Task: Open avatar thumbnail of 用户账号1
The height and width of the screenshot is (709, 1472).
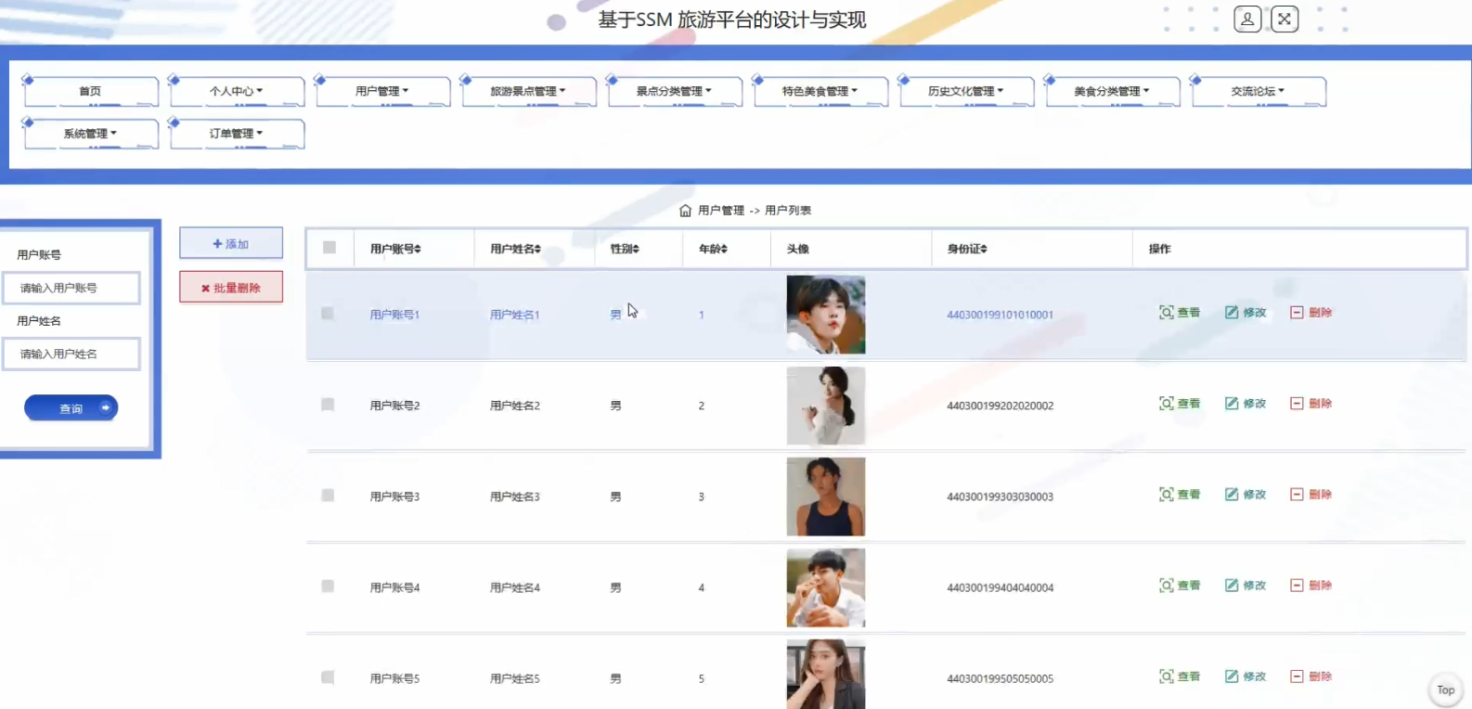Action: [826, 315]
